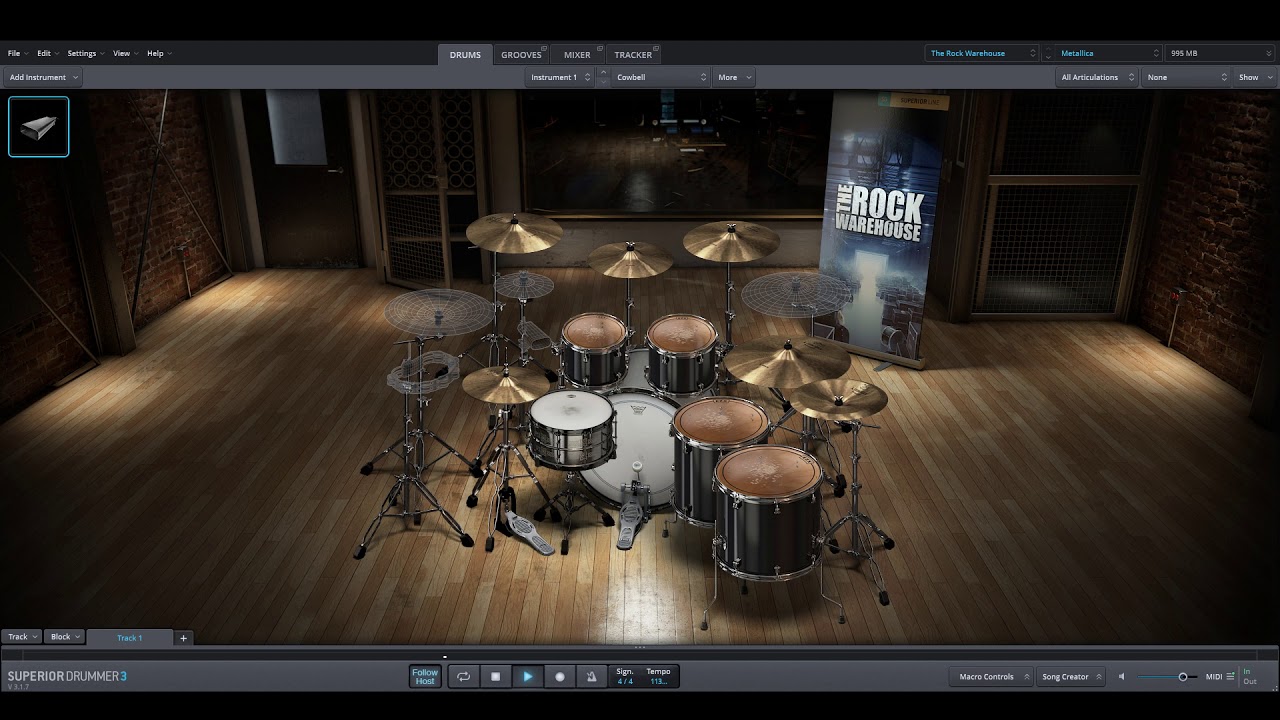This screenshot has width=1280, height=720.
Task: Click the hi-hat cymbal
Action: [506, 384]
